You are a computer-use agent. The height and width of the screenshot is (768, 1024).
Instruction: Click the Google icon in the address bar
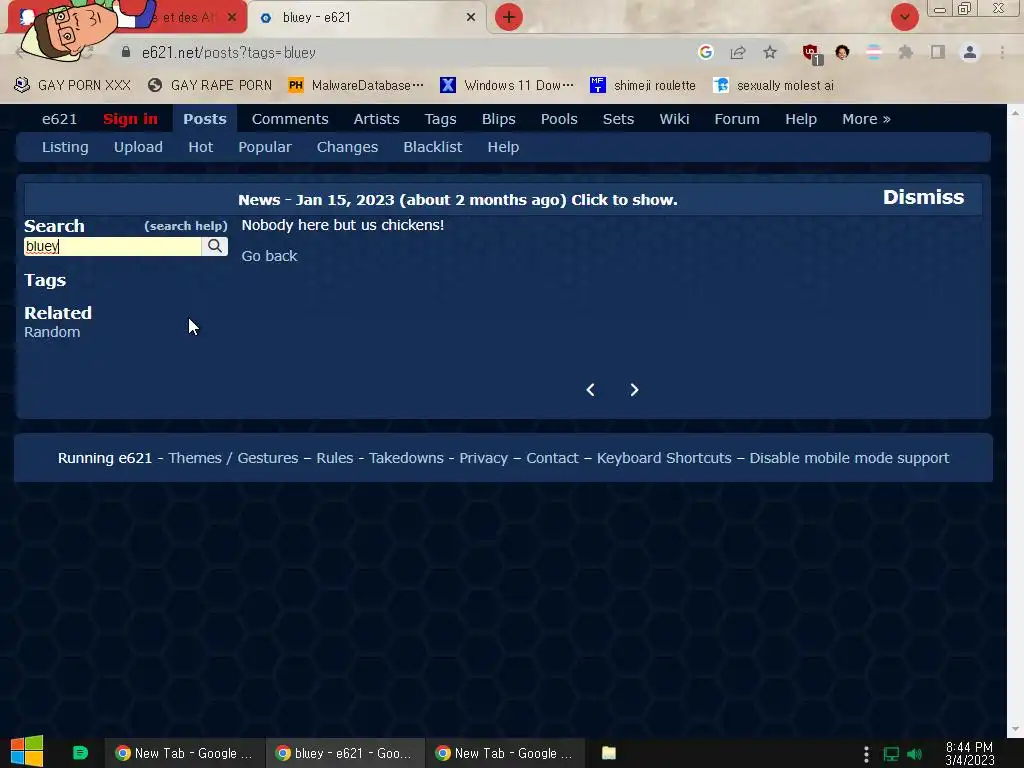(x=705, y=52)
